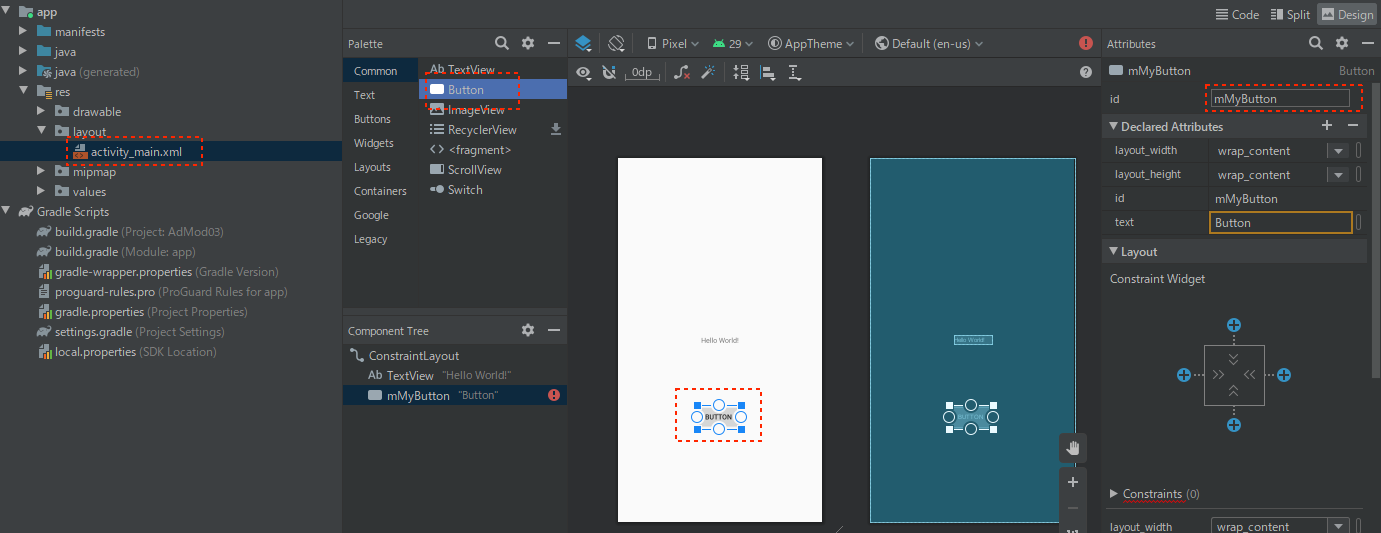Select Containers category in Palette
The width and height of the screenshot is (1381, 533).
(380, 191)
